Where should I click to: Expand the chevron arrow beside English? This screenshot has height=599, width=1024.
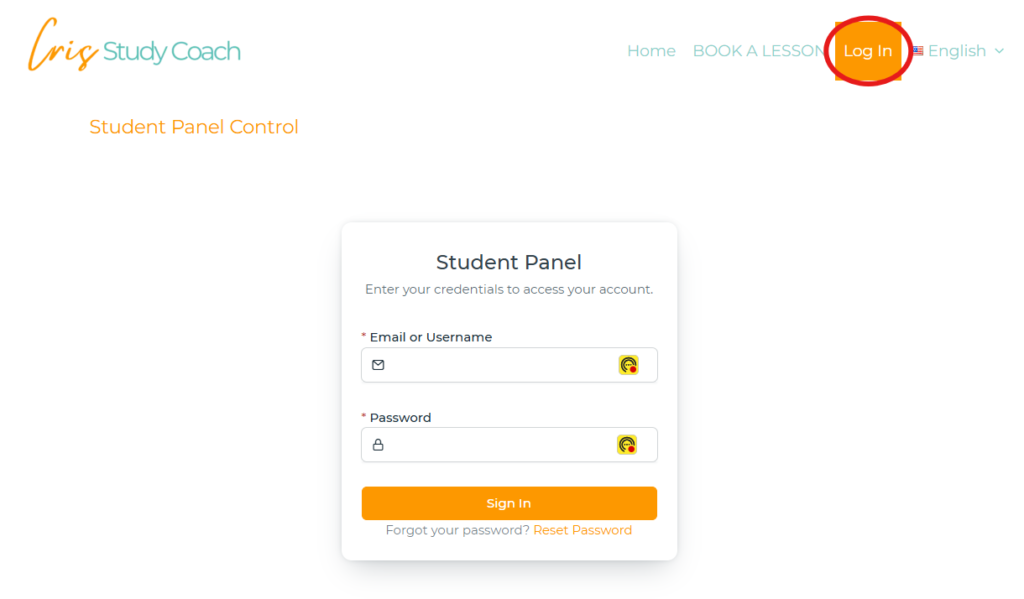999,51
